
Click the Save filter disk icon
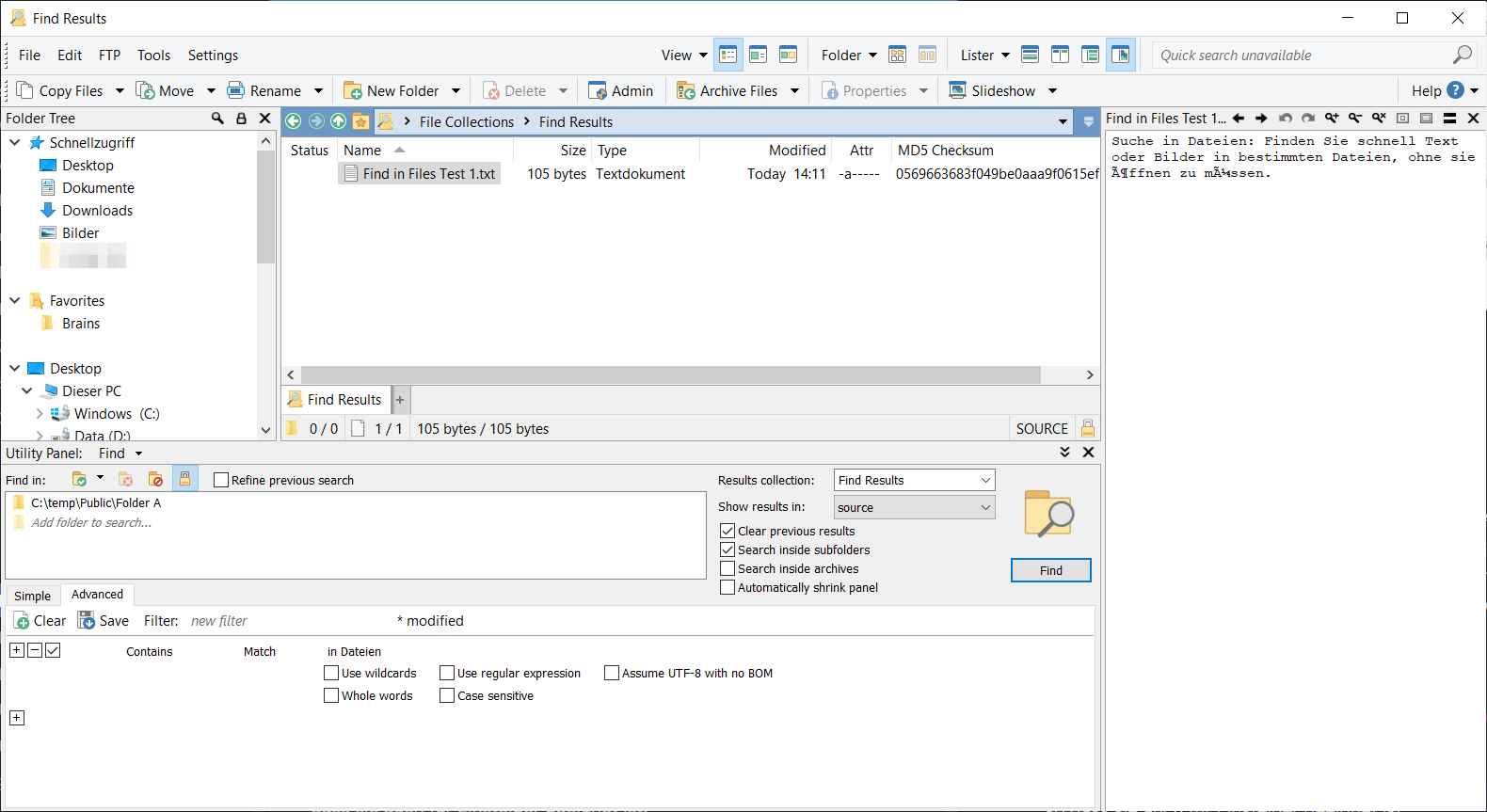88,621
